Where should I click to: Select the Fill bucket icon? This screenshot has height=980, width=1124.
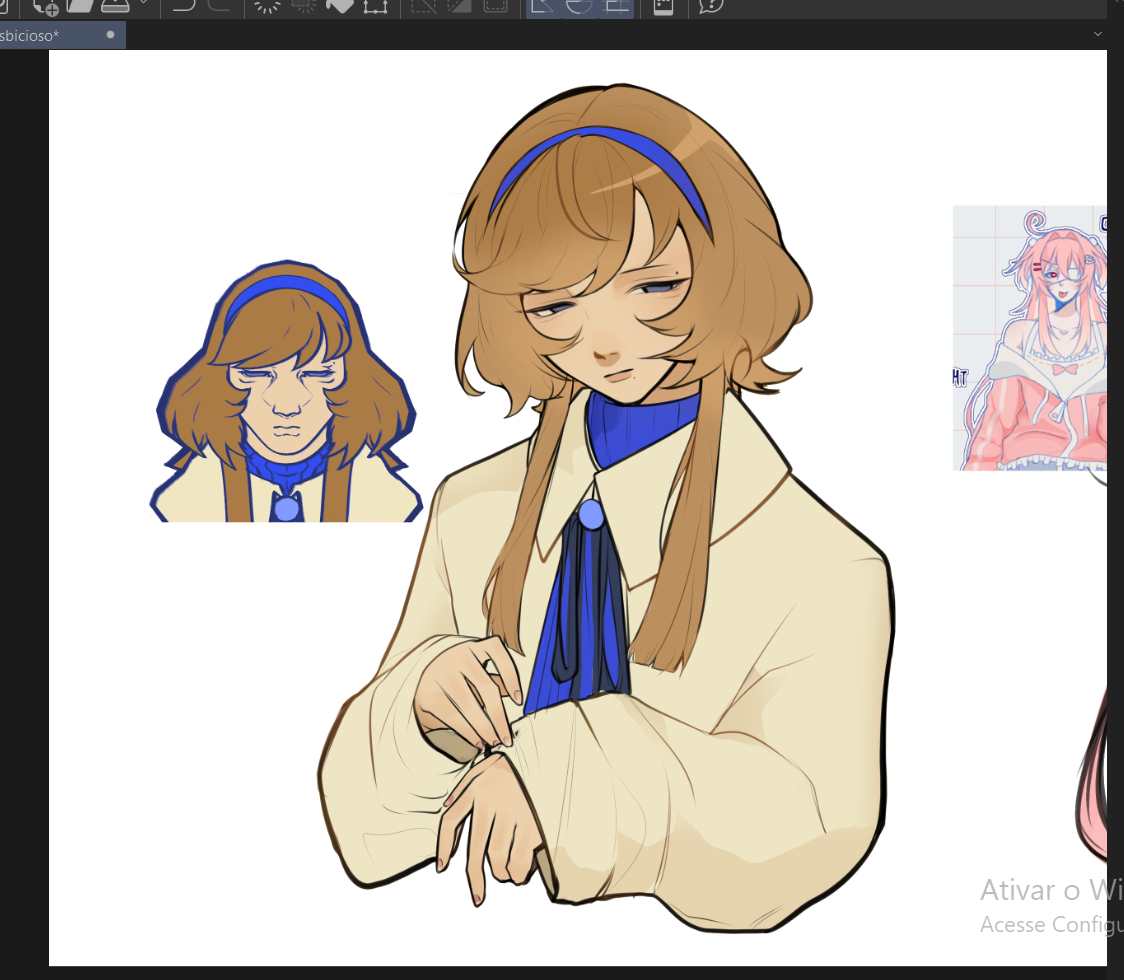pos(340,5)
